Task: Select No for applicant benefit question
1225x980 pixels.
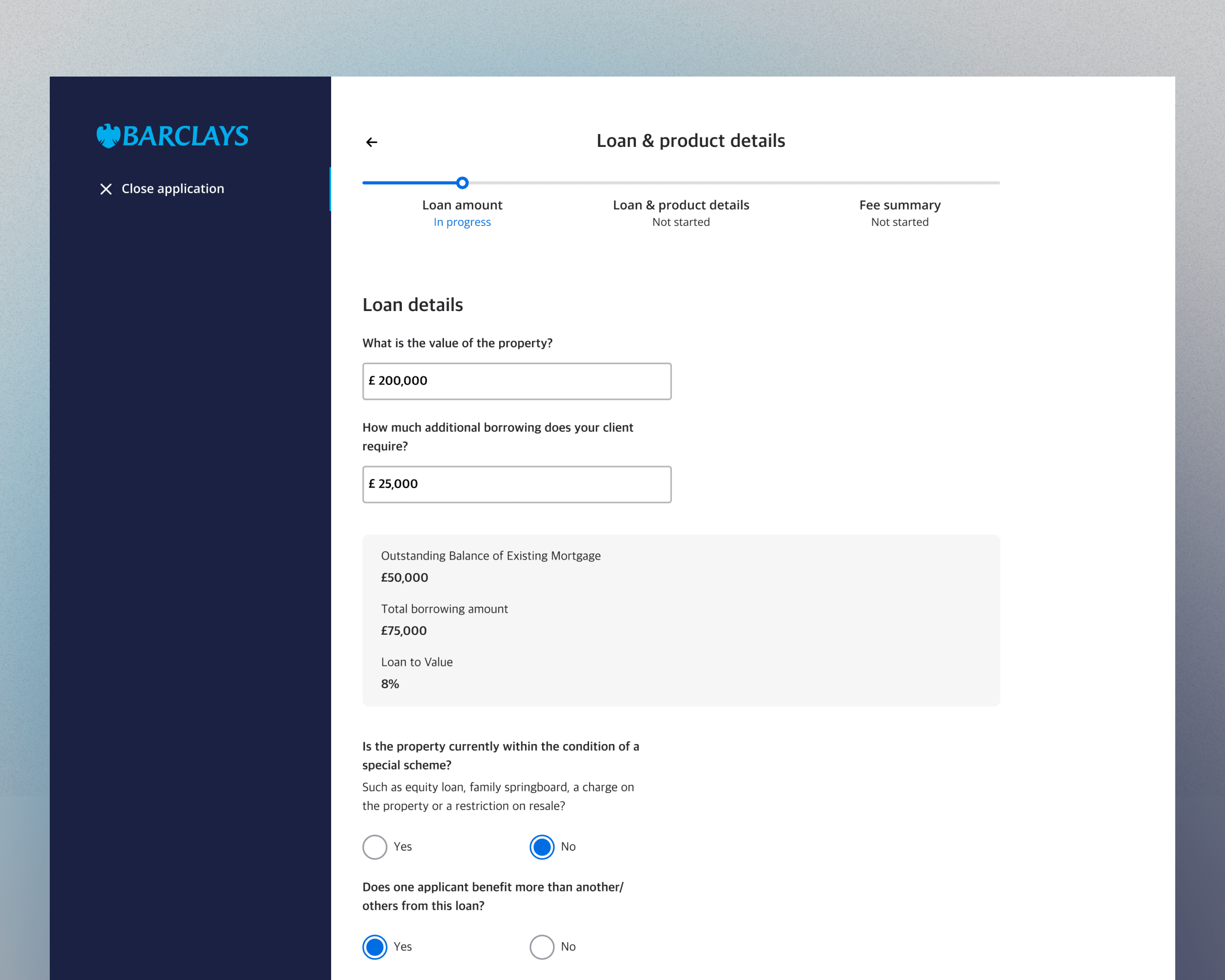Action: click(542, 947)
